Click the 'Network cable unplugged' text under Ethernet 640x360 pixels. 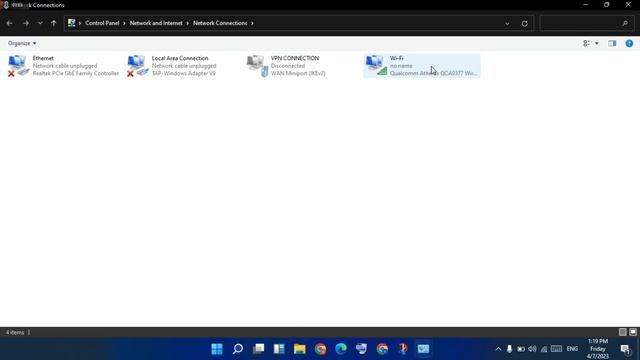65,66
